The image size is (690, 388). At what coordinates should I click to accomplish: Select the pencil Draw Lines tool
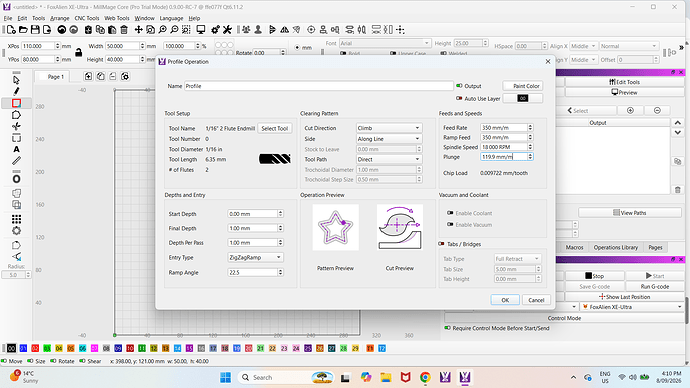pos(16,92)
